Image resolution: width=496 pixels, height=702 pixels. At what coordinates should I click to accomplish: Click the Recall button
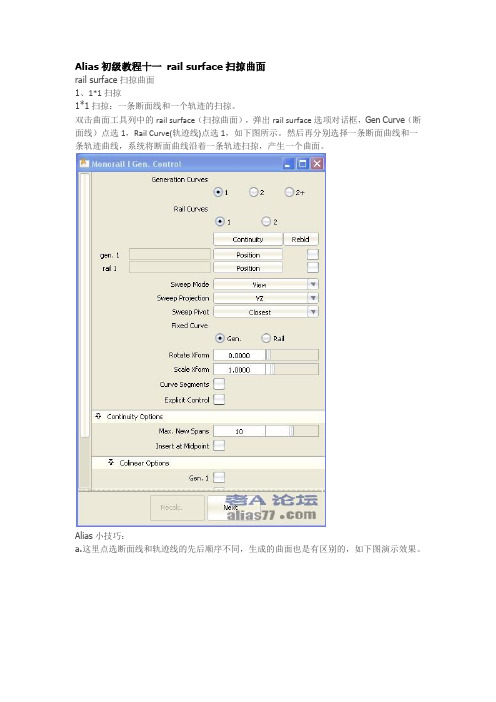177,507
